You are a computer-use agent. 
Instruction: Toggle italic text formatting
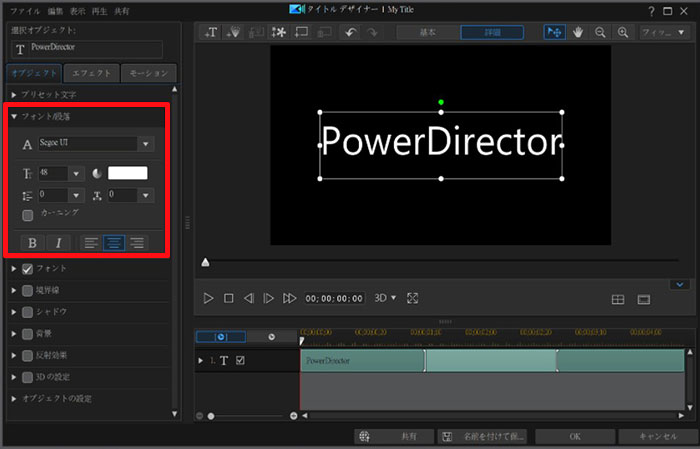tap(58, 243)
